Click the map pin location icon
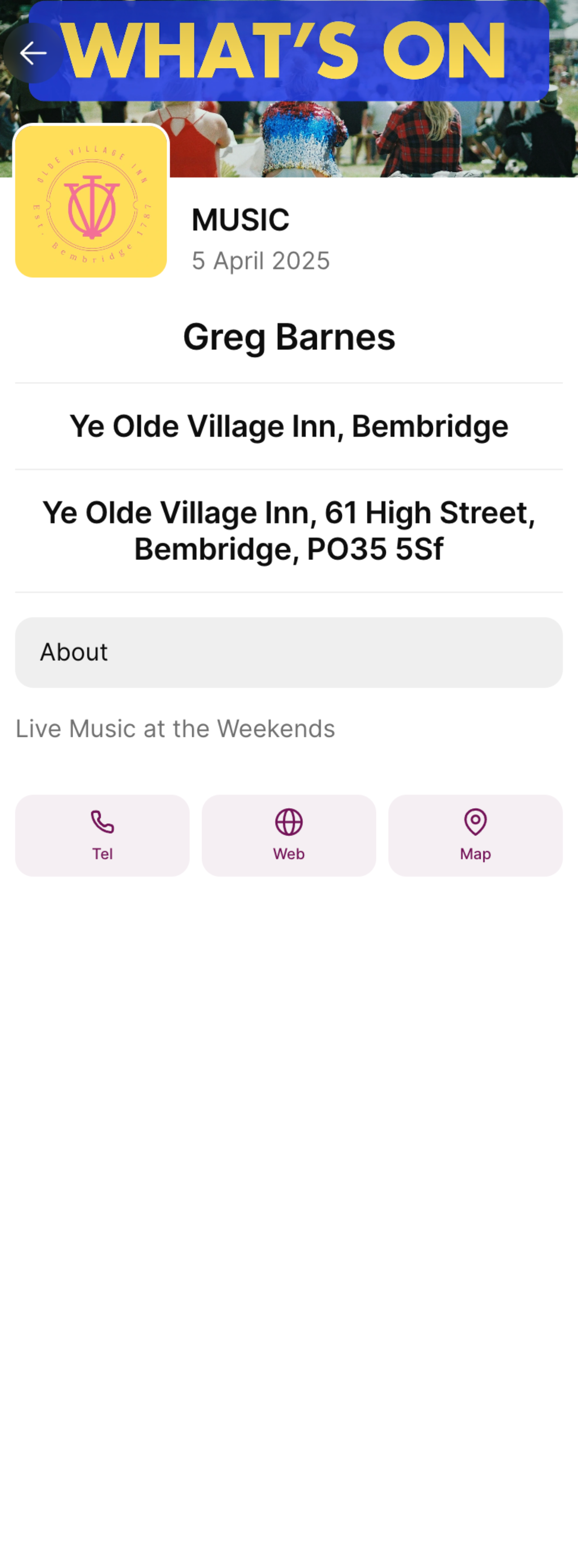578x1568 pixels. [475, 822]
